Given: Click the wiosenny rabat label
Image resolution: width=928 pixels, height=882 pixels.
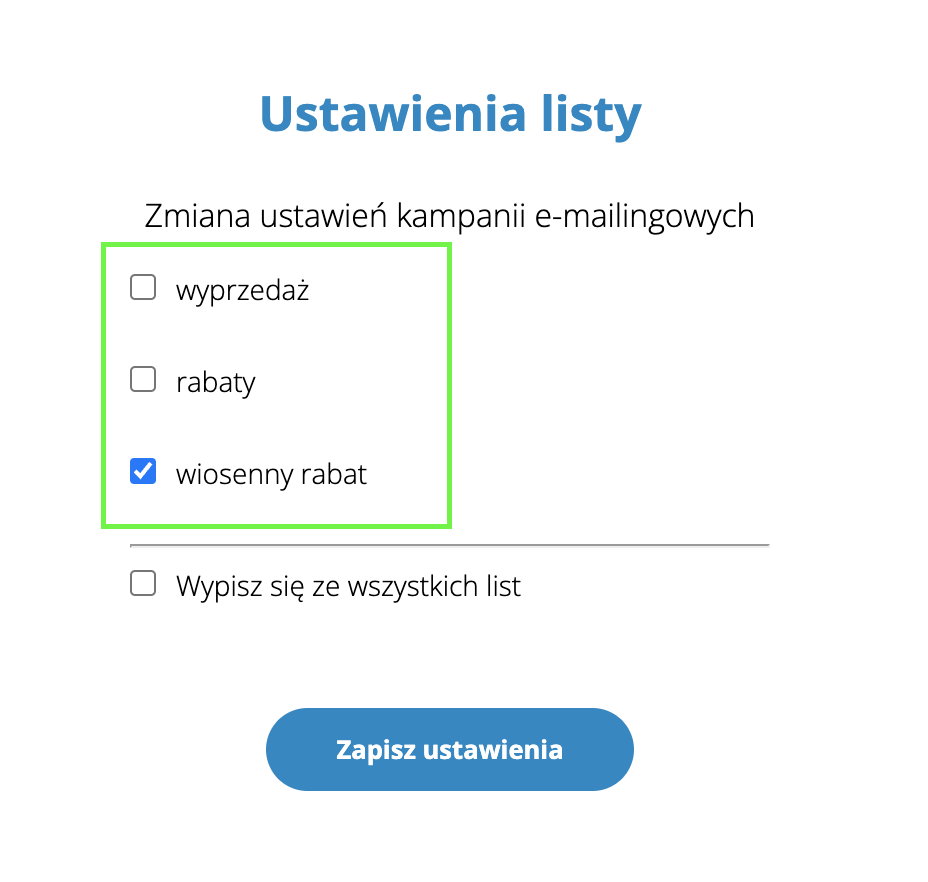Looking at the screenshot, I should pos(269,474).
